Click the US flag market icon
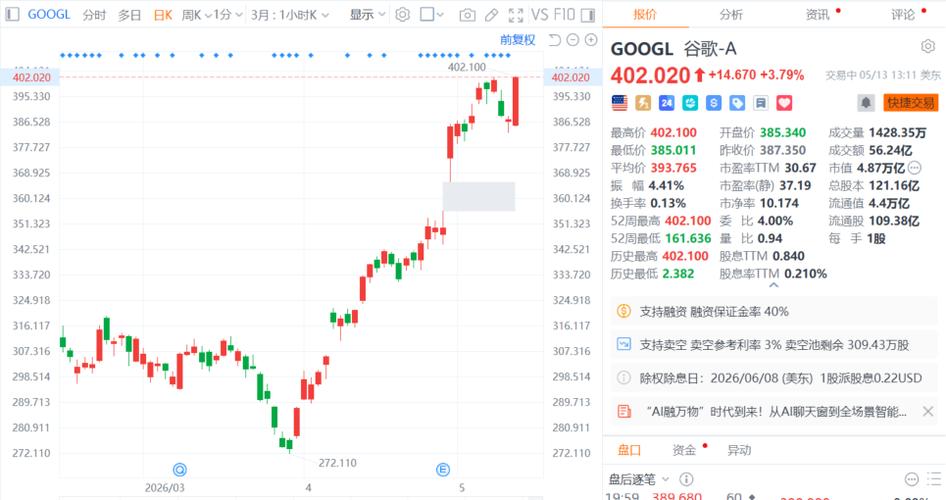 620,103
